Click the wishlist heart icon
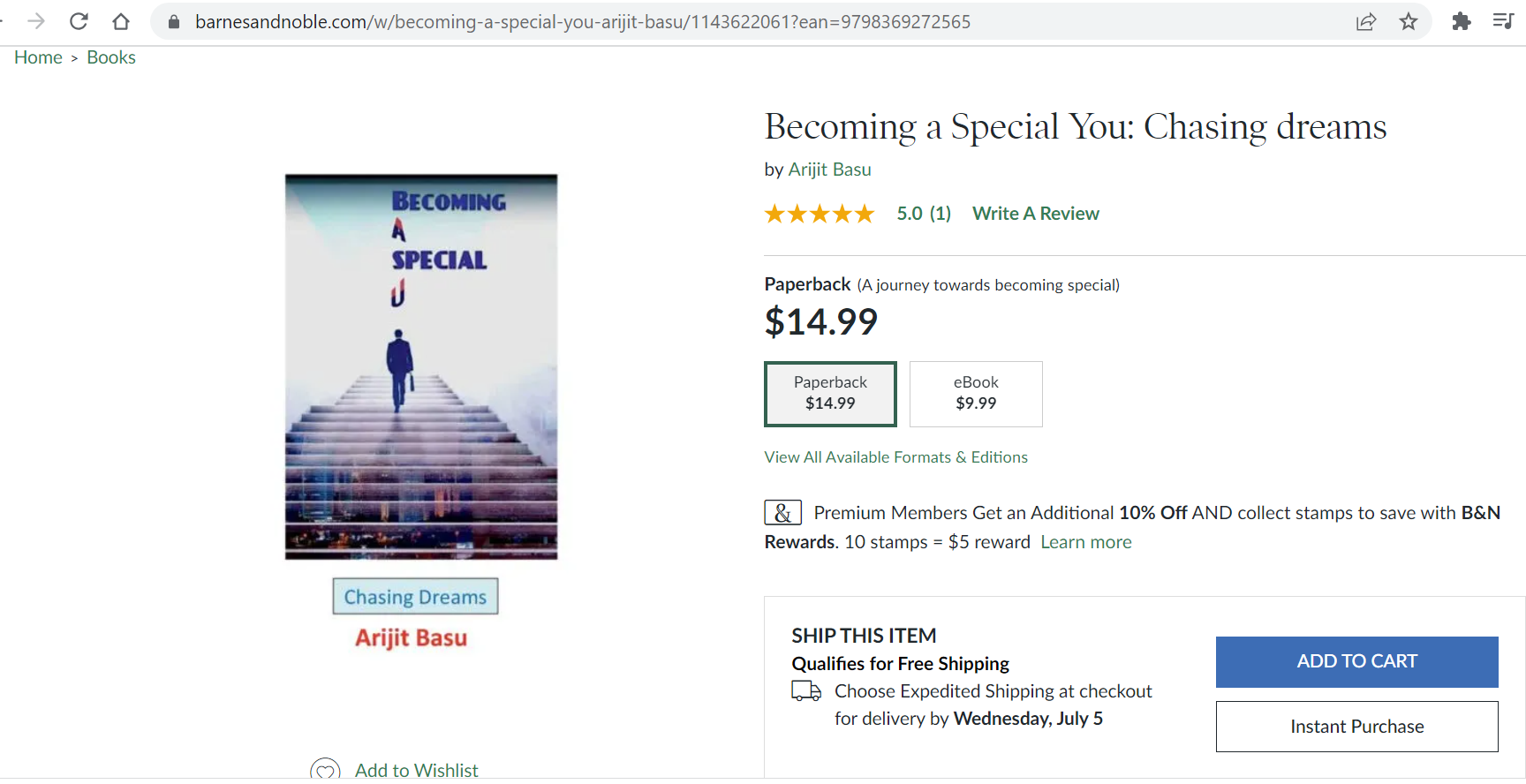 [x=325, y=771]
